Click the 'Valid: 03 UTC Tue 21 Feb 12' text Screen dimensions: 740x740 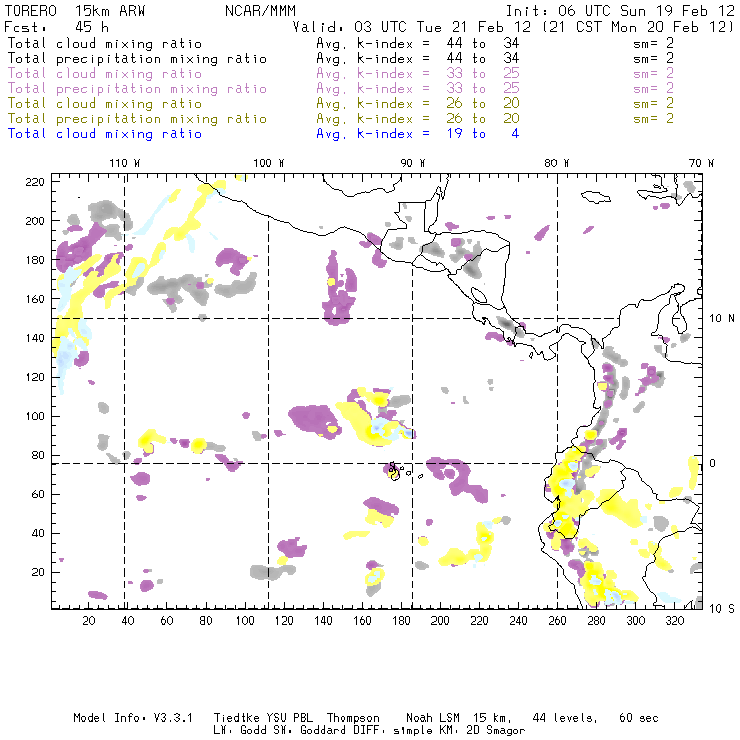click(x=412, y=27)
